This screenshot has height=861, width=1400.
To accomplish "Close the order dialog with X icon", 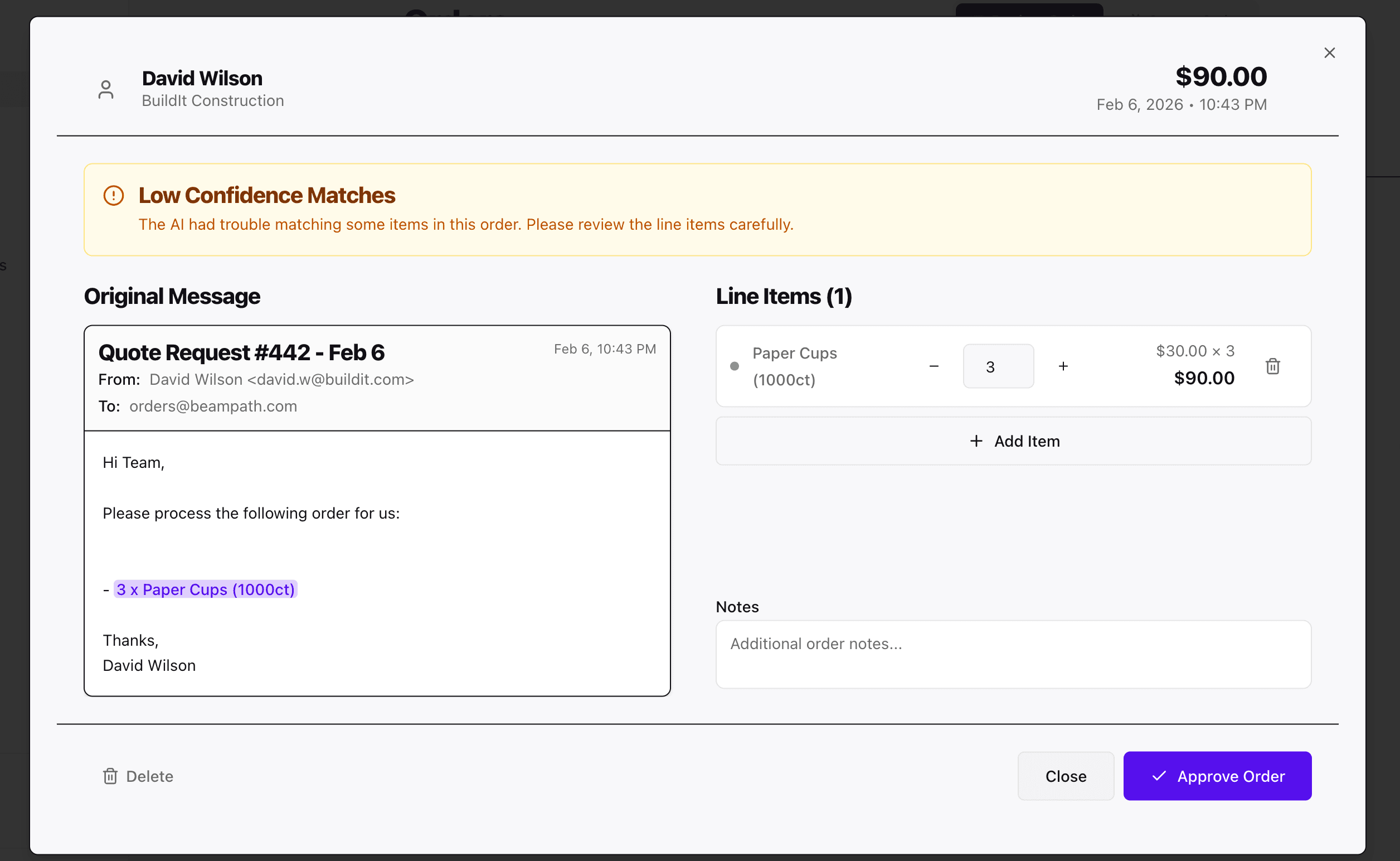I will 1329,53.
